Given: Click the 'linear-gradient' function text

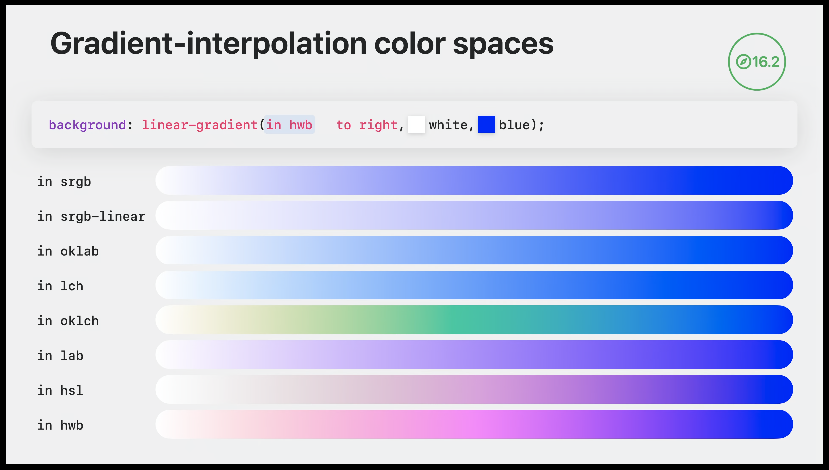Looking at the screenshot, I should 199,125.
